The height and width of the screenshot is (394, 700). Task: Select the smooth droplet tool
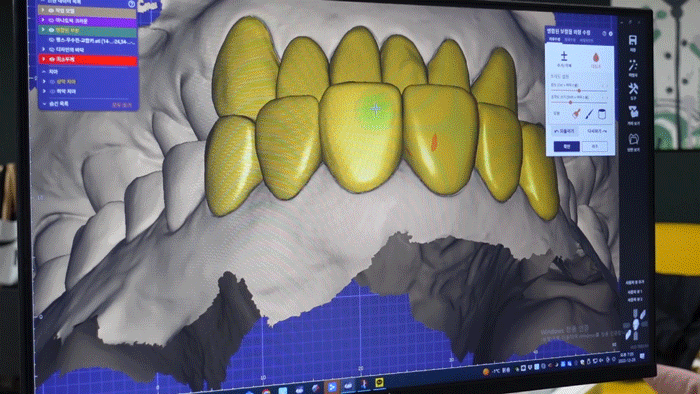click(x=596, y=60)
